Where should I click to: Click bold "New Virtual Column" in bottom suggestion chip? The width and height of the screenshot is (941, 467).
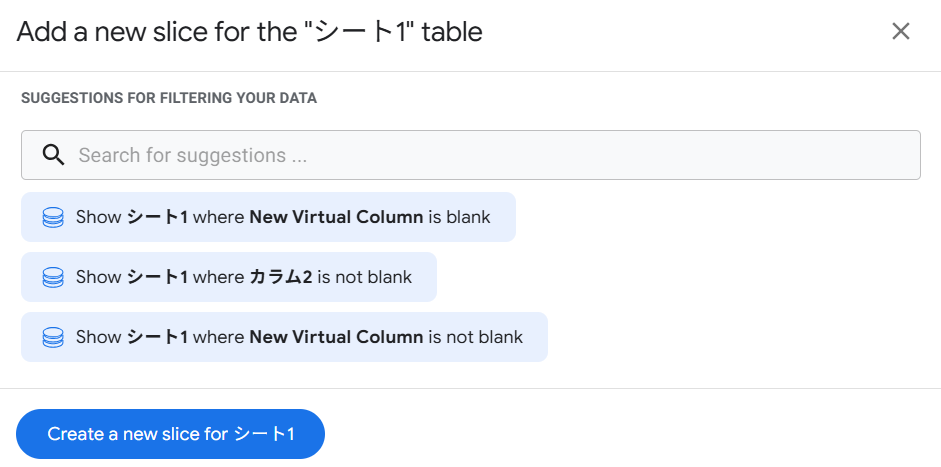(336, 337)
